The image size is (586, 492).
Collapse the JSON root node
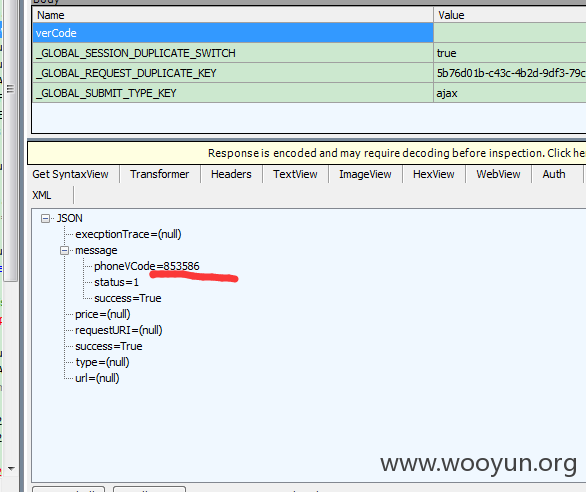pyautogui.click(x=45, y=218)
